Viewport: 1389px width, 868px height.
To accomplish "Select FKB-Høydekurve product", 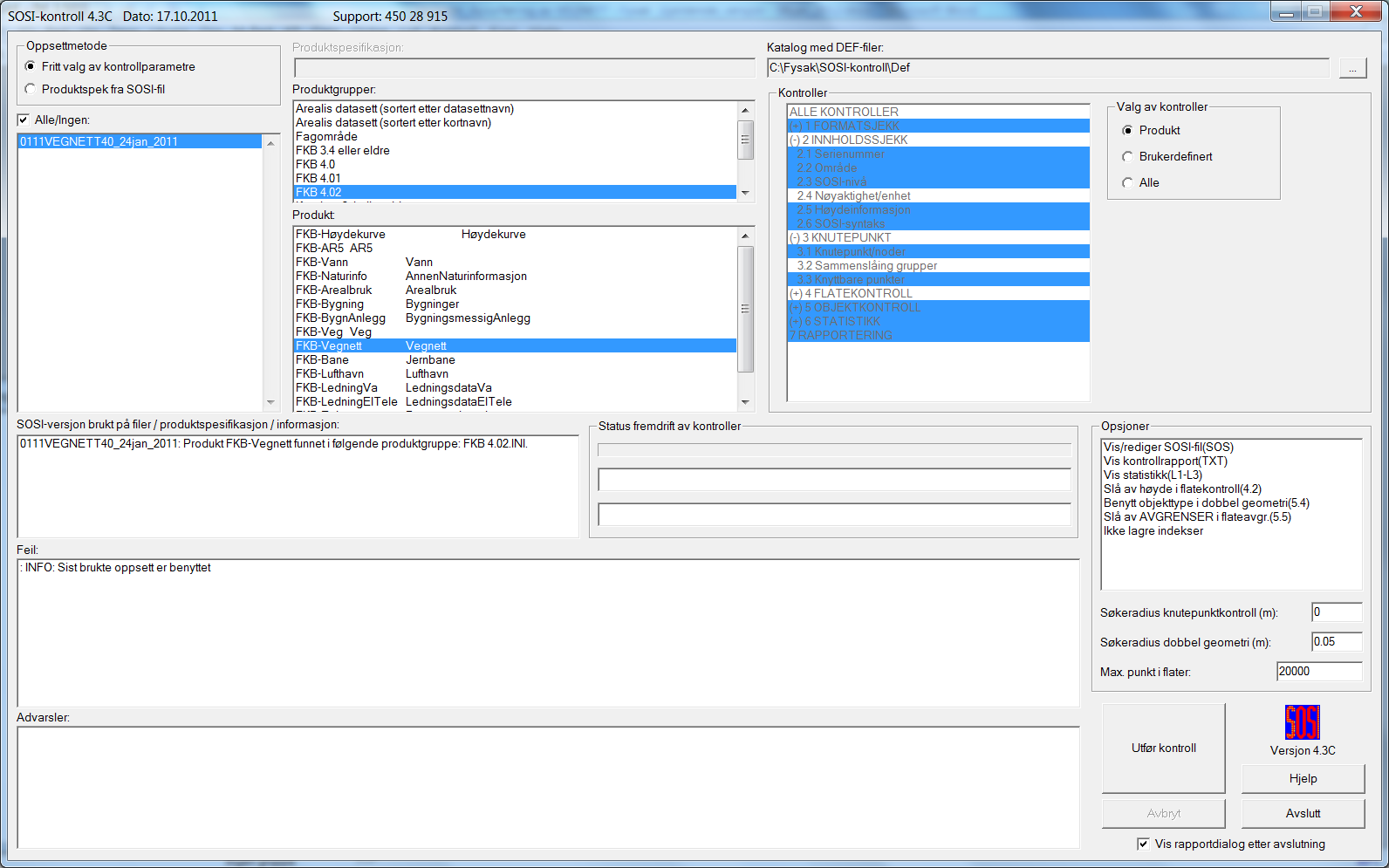I will click(x=516, y=234).
